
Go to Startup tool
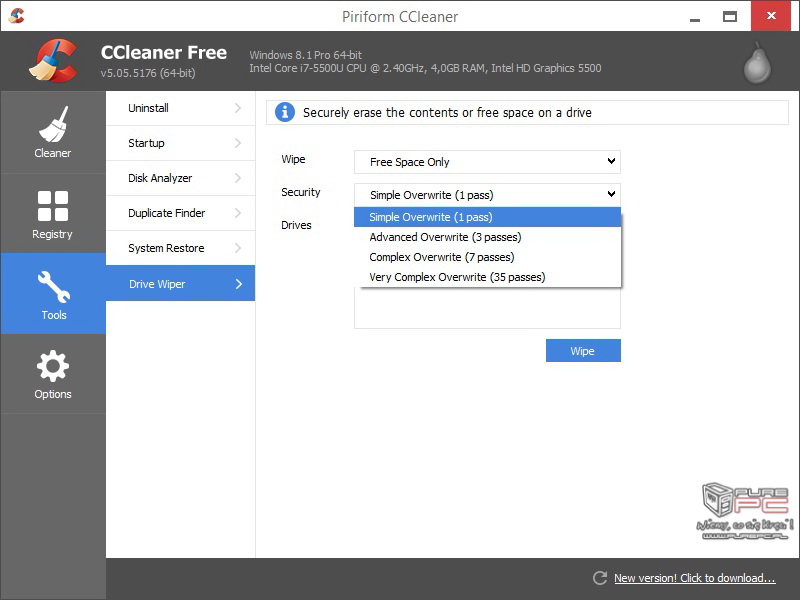click(x=180, y=143)
